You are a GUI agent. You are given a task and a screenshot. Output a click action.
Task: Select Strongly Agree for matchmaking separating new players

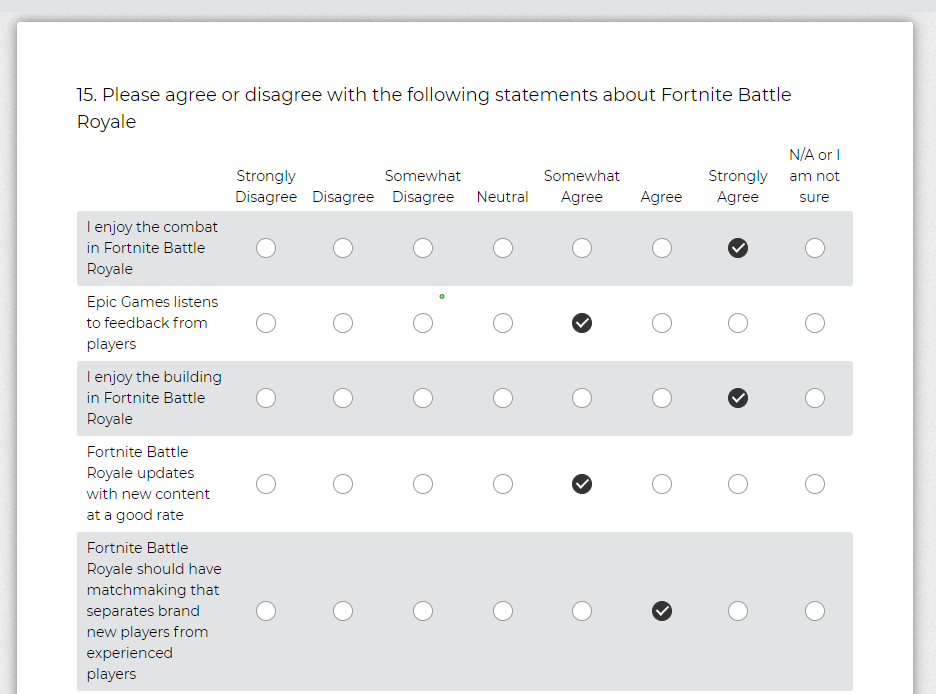pos(738,611)
